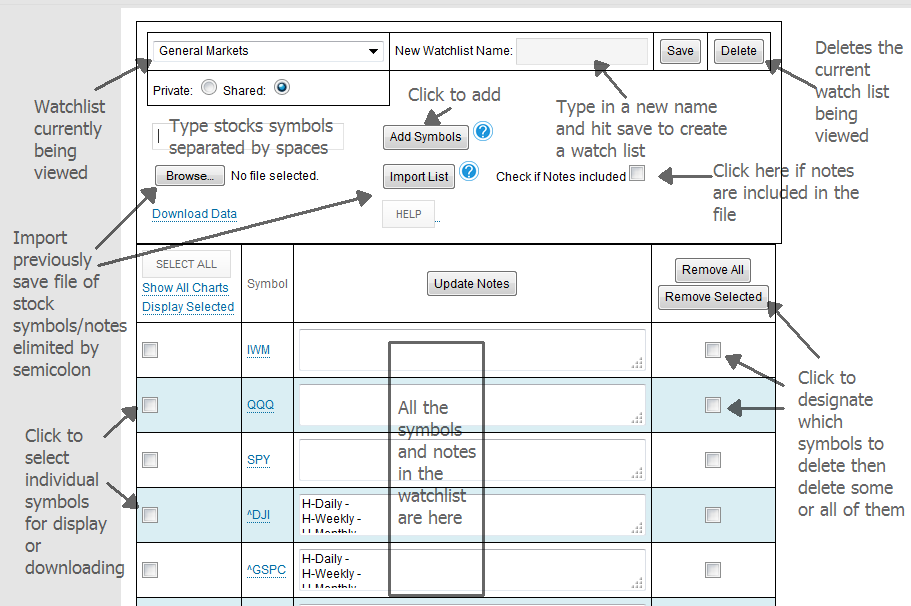The width and height of the screenshot is (911, 606).
Task: Tick the 'Check if Notes included' checkbox
Action: point(637,174)
